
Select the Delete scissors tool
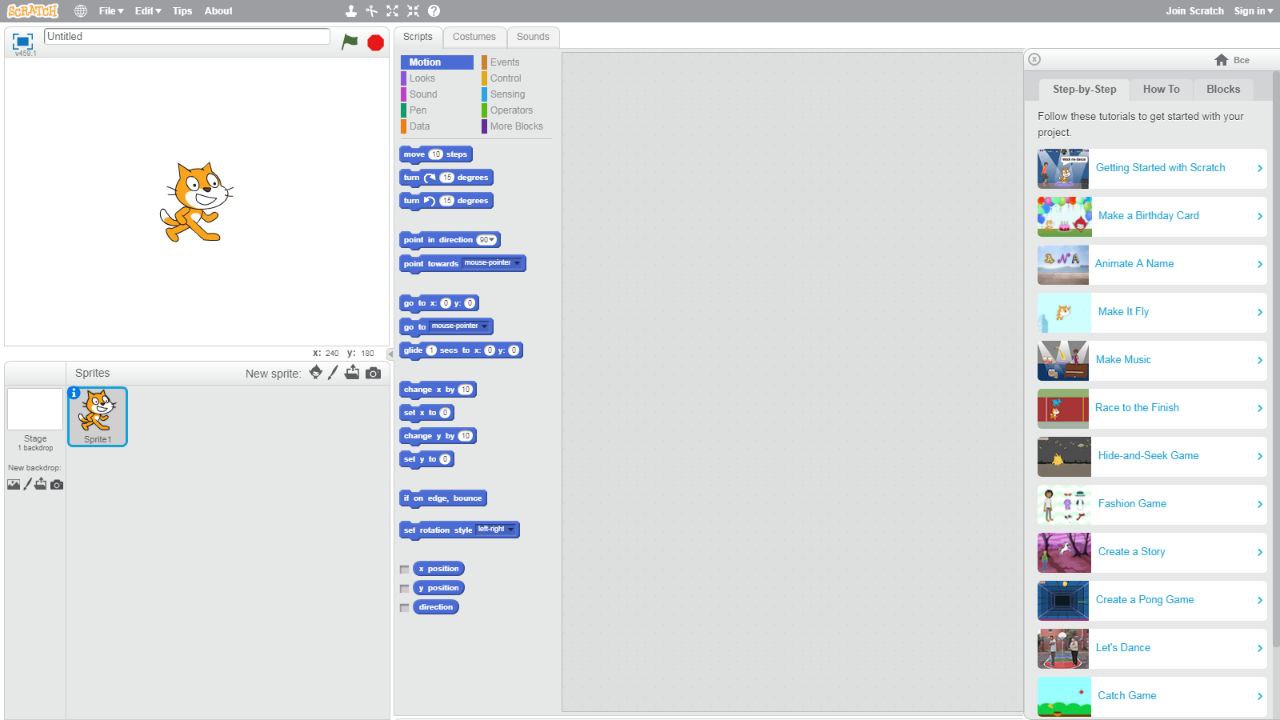tap(371, 11)
